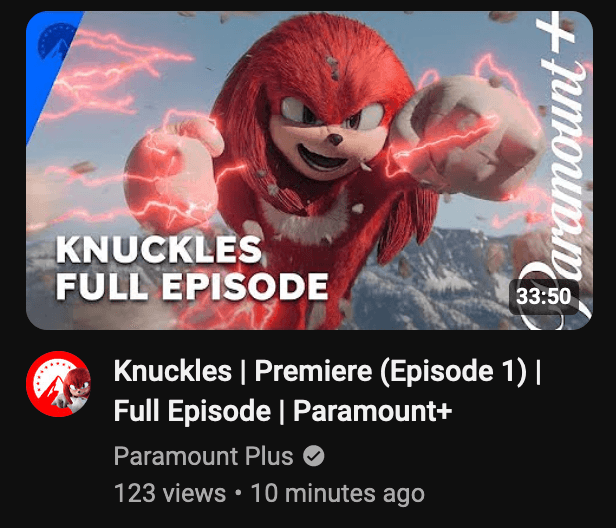Click the '10 minutes ago' timestamp
This screenshot has width=616, height=528.
pos(338,493)
